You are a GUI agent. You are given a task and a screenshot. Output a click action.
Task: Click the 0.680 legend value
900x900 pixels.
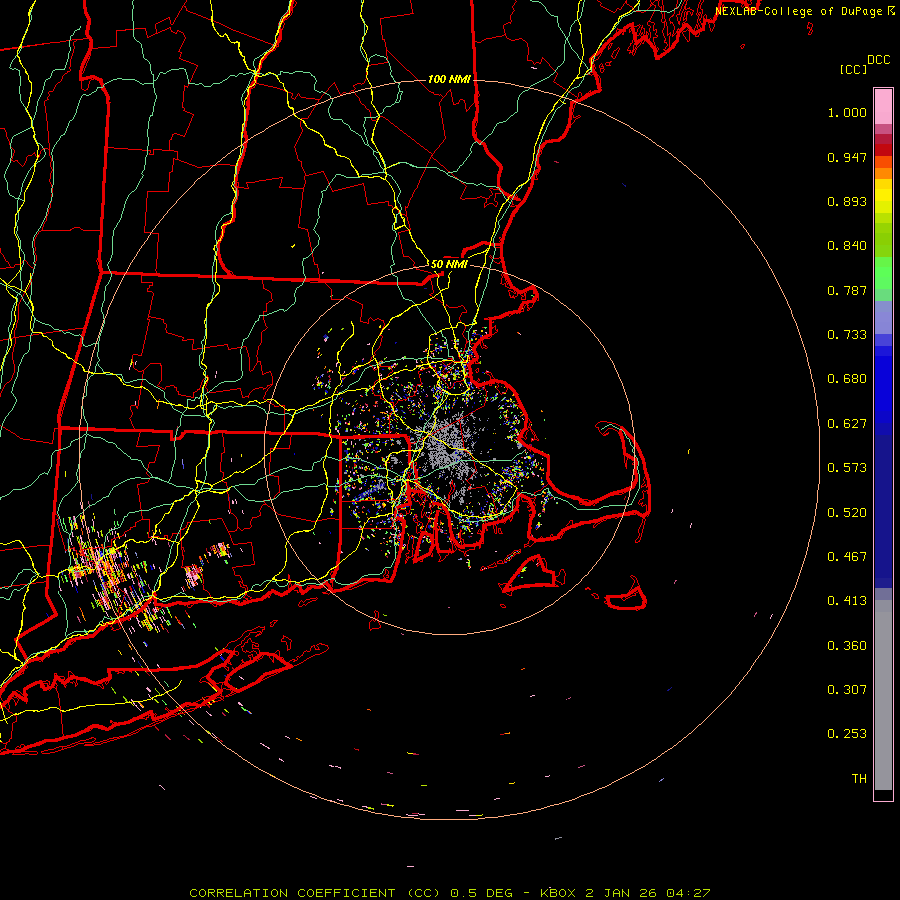pos(847,379)
